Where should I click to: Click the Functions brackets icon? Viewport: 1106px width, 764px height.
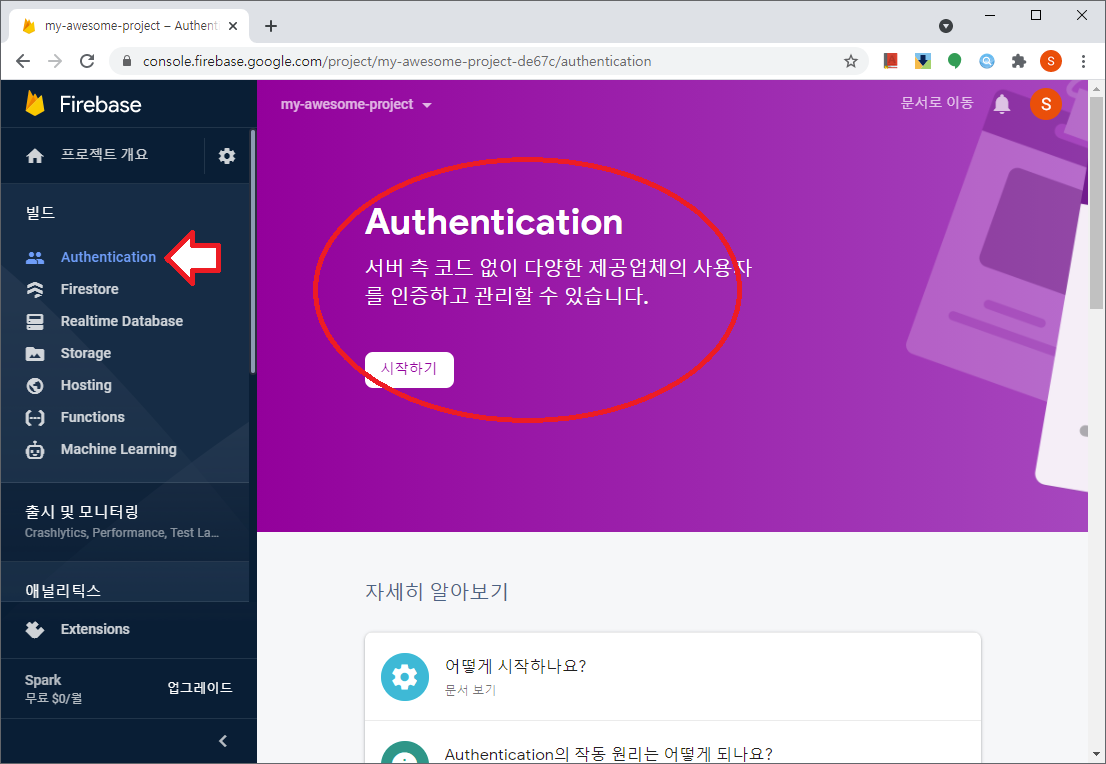(35, 418)
